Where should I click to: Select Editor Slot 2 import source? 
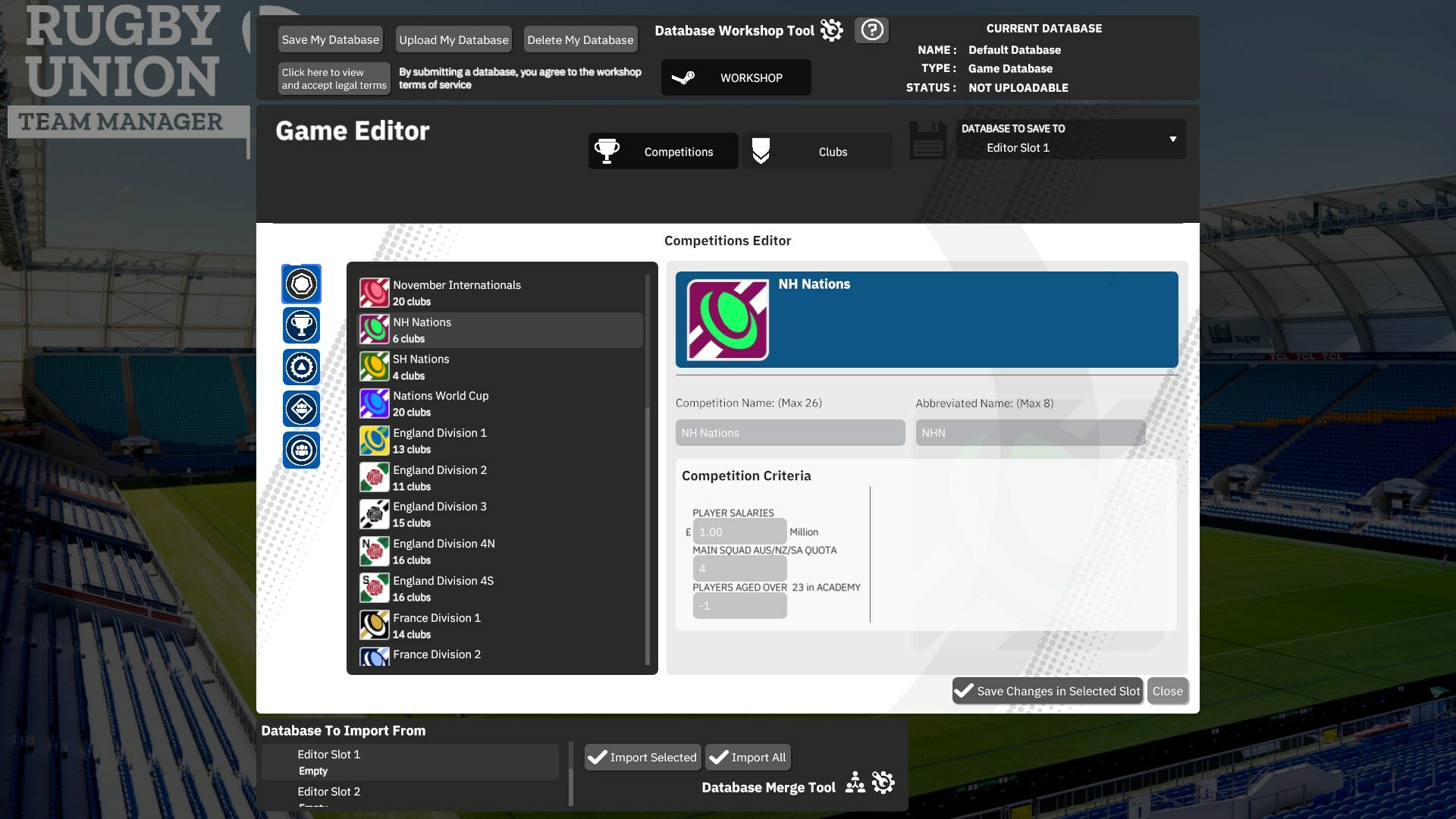point(409,794)
